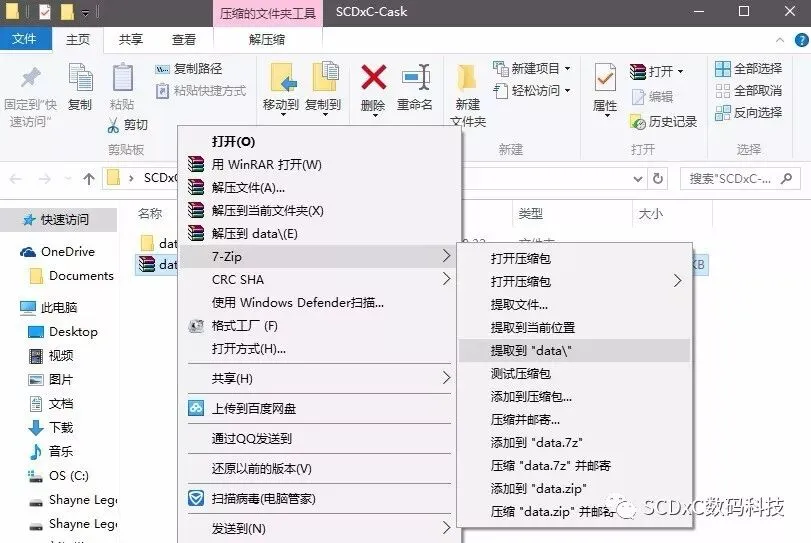The image size is (811, 543).
Task: Click 全部选择 select all
Action: tap(749, 68)
